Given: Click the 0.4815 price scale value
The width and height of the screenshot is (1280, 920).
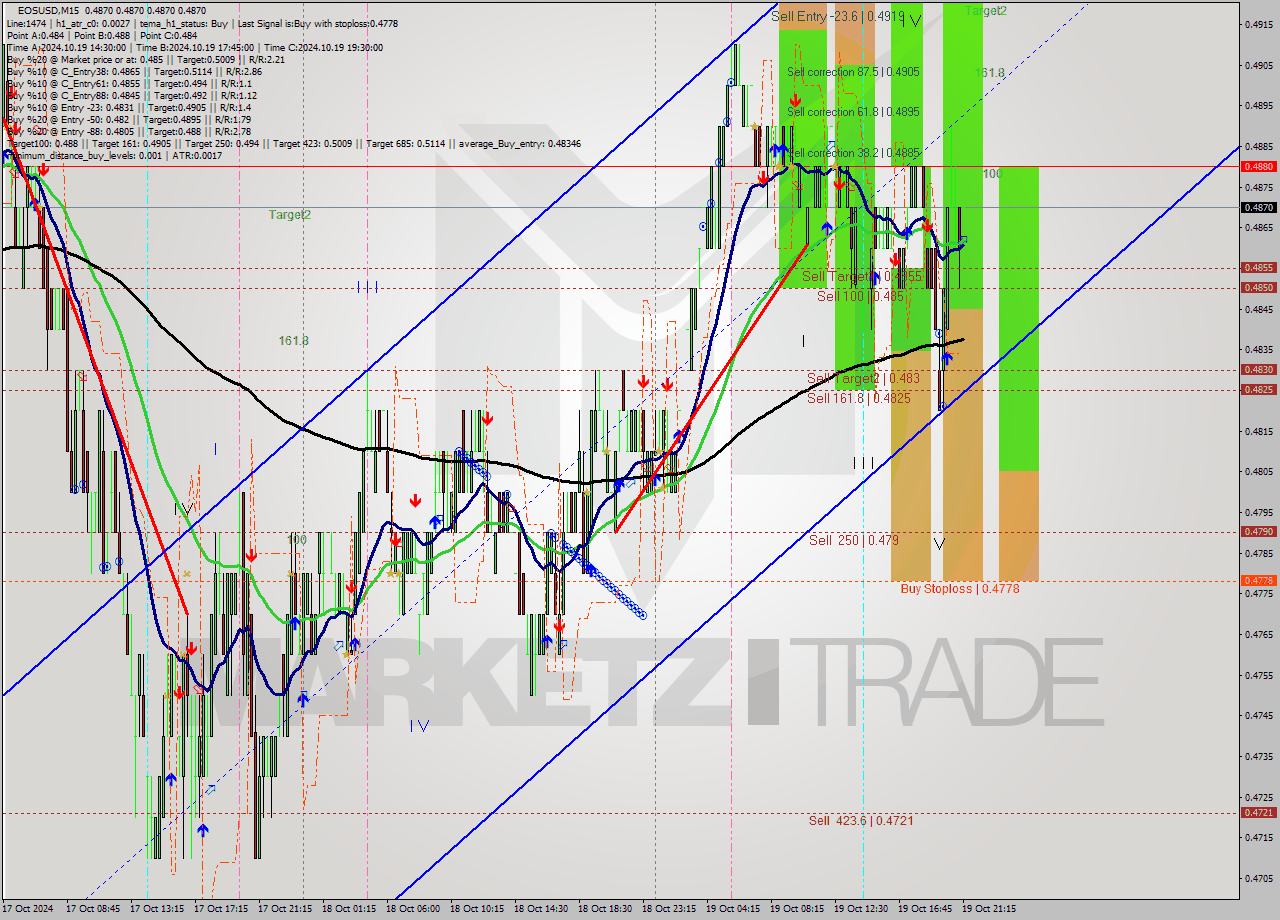Looking at the screenshot, I should 1258,431.
